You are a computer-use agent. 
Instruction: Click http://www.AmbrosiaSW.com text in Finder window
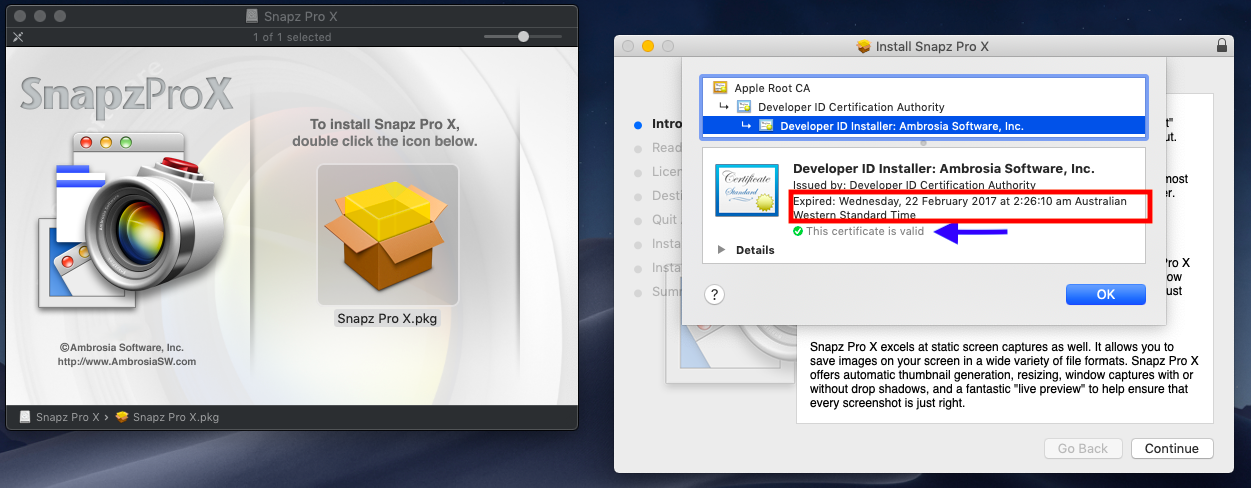(x=127, y=361)
